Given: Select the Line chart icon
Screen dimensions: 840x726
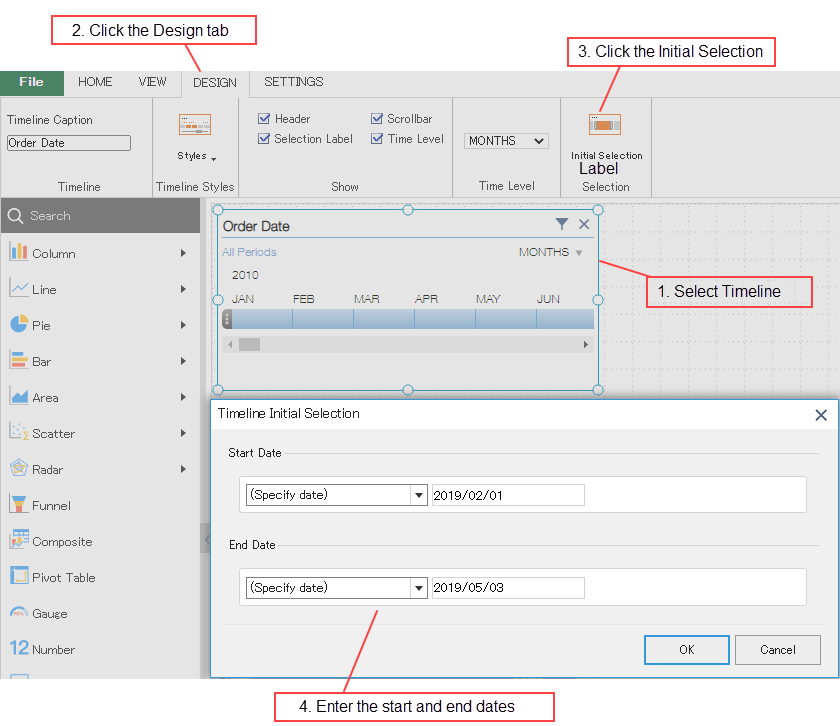Looking at the screenshot, I should tap(19, 288).
